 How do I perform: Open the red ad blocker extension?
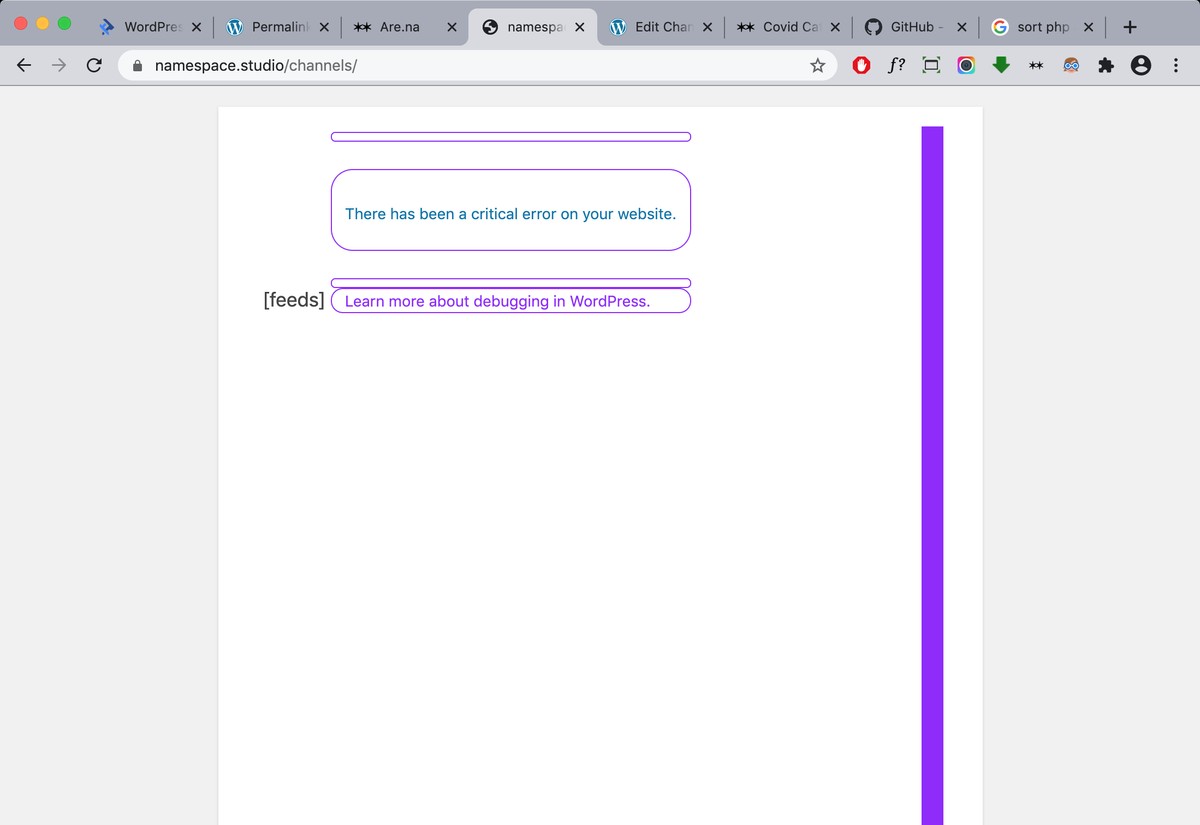point(861,66)
